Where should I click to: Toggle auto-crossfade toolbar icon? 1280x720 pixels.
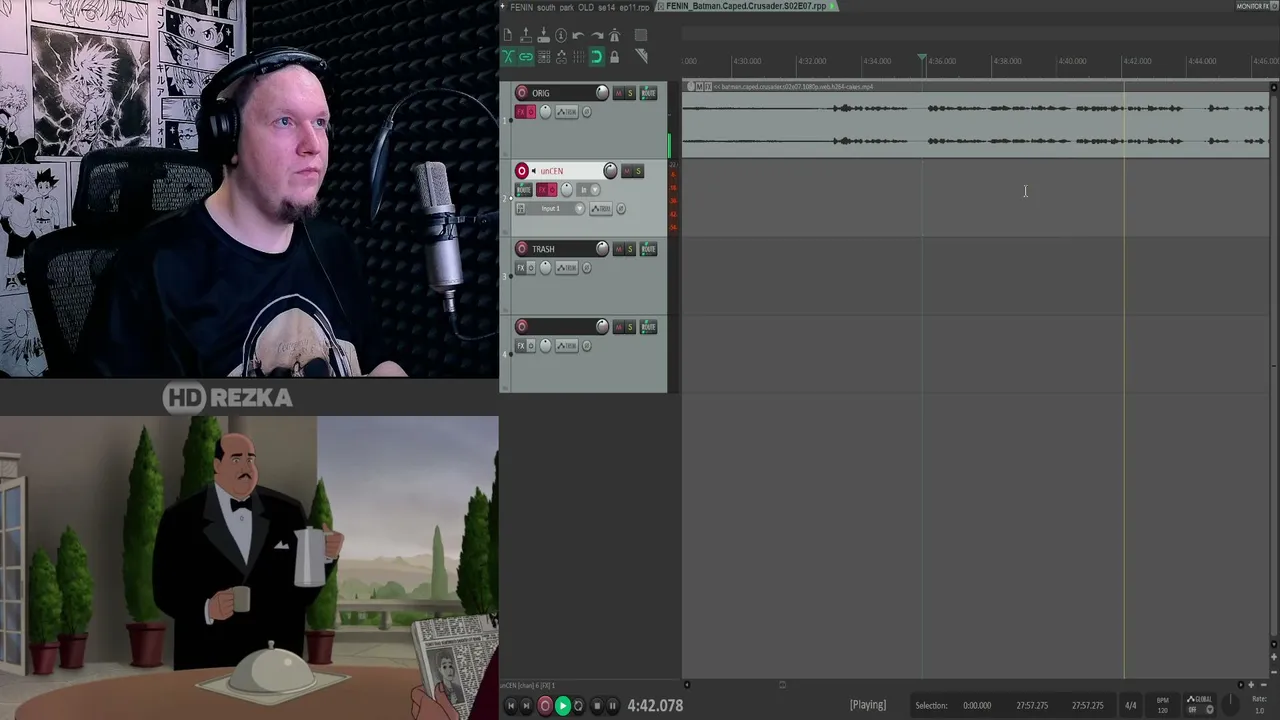[x=508, y=57]
